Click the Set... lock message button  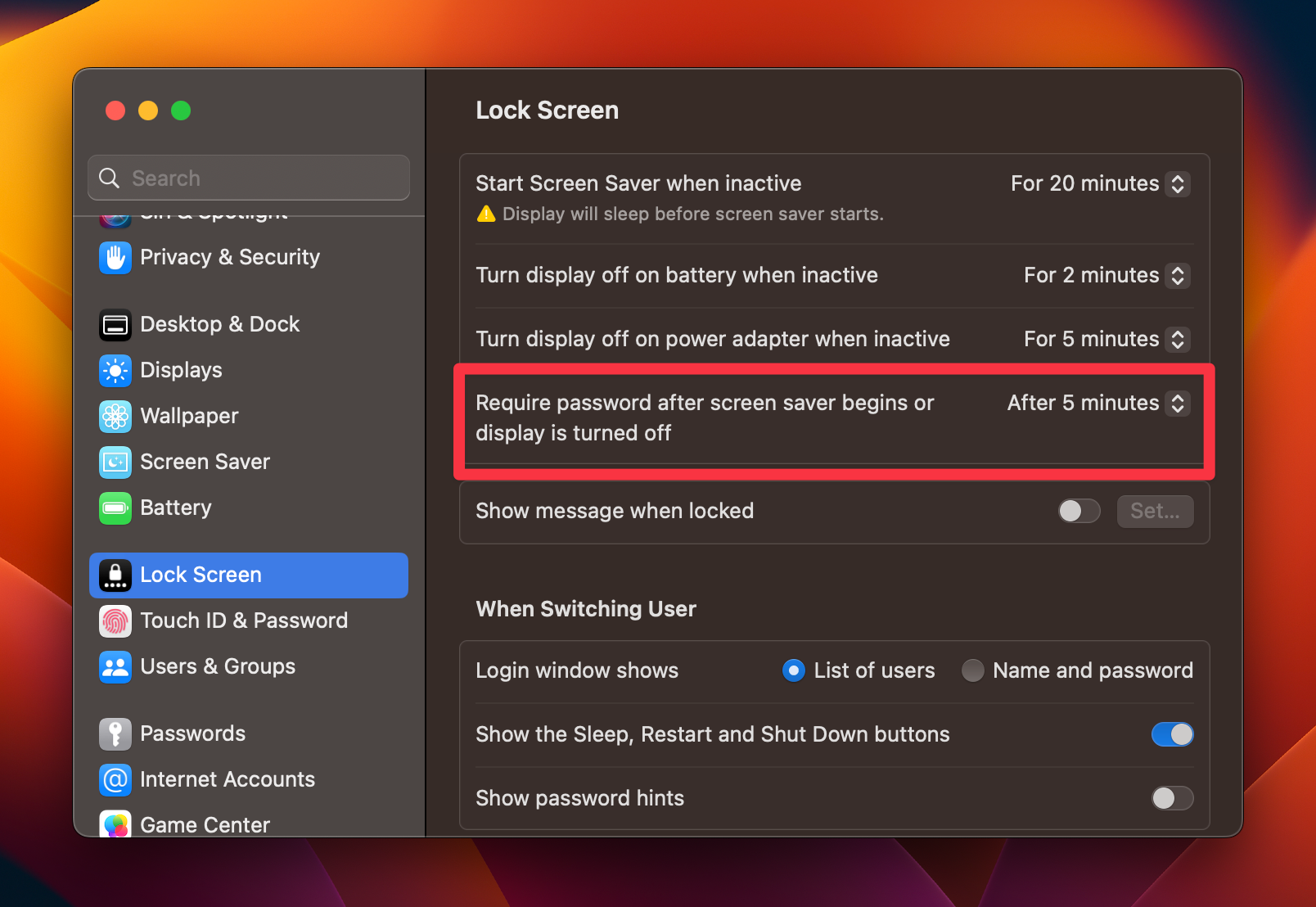(x=1155, y=511)
